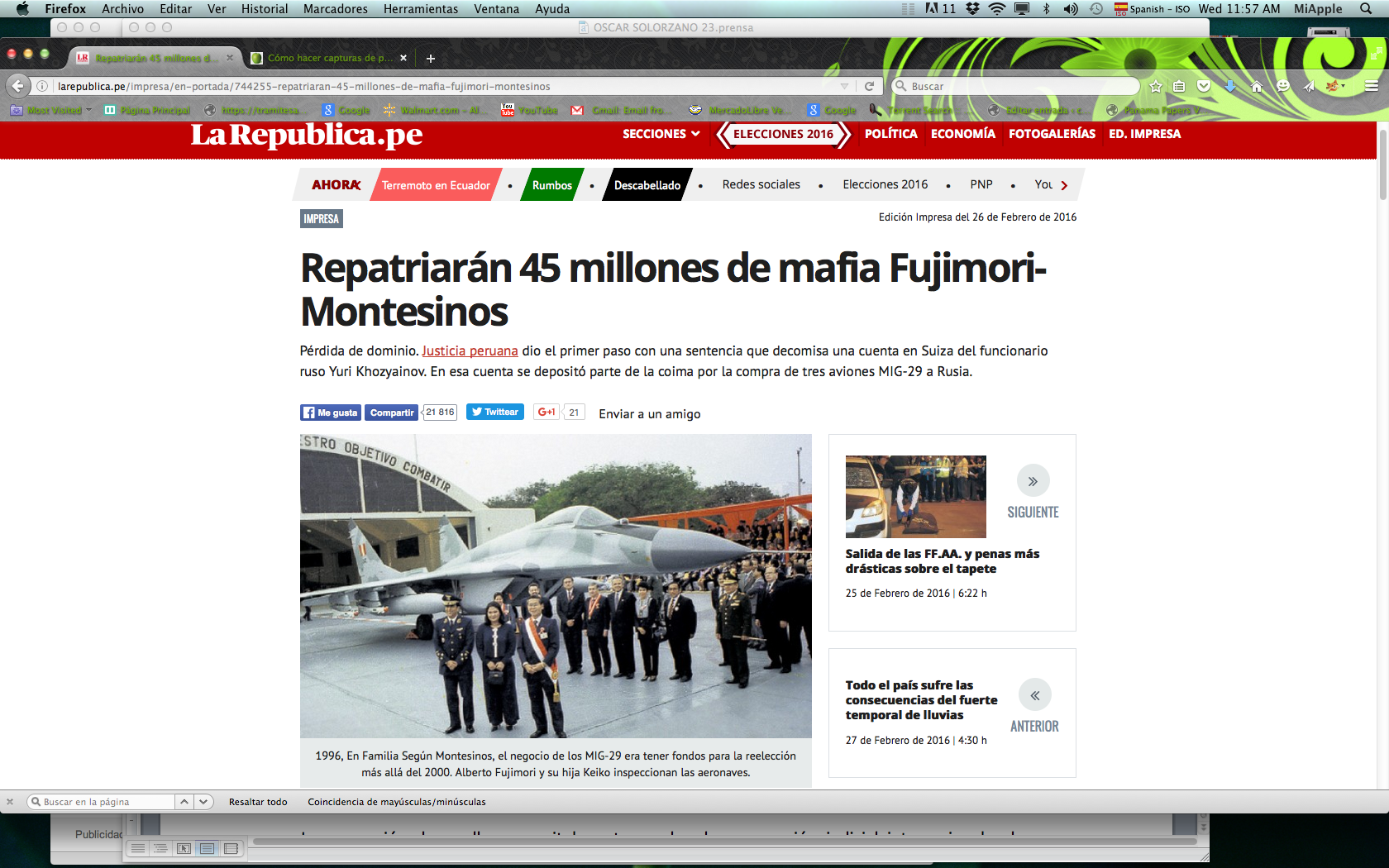Screen dimensions: 1389x868
Task: Open the URL bar history dropdown arrow
Action: pyautogui.click(x=844, y=86)
